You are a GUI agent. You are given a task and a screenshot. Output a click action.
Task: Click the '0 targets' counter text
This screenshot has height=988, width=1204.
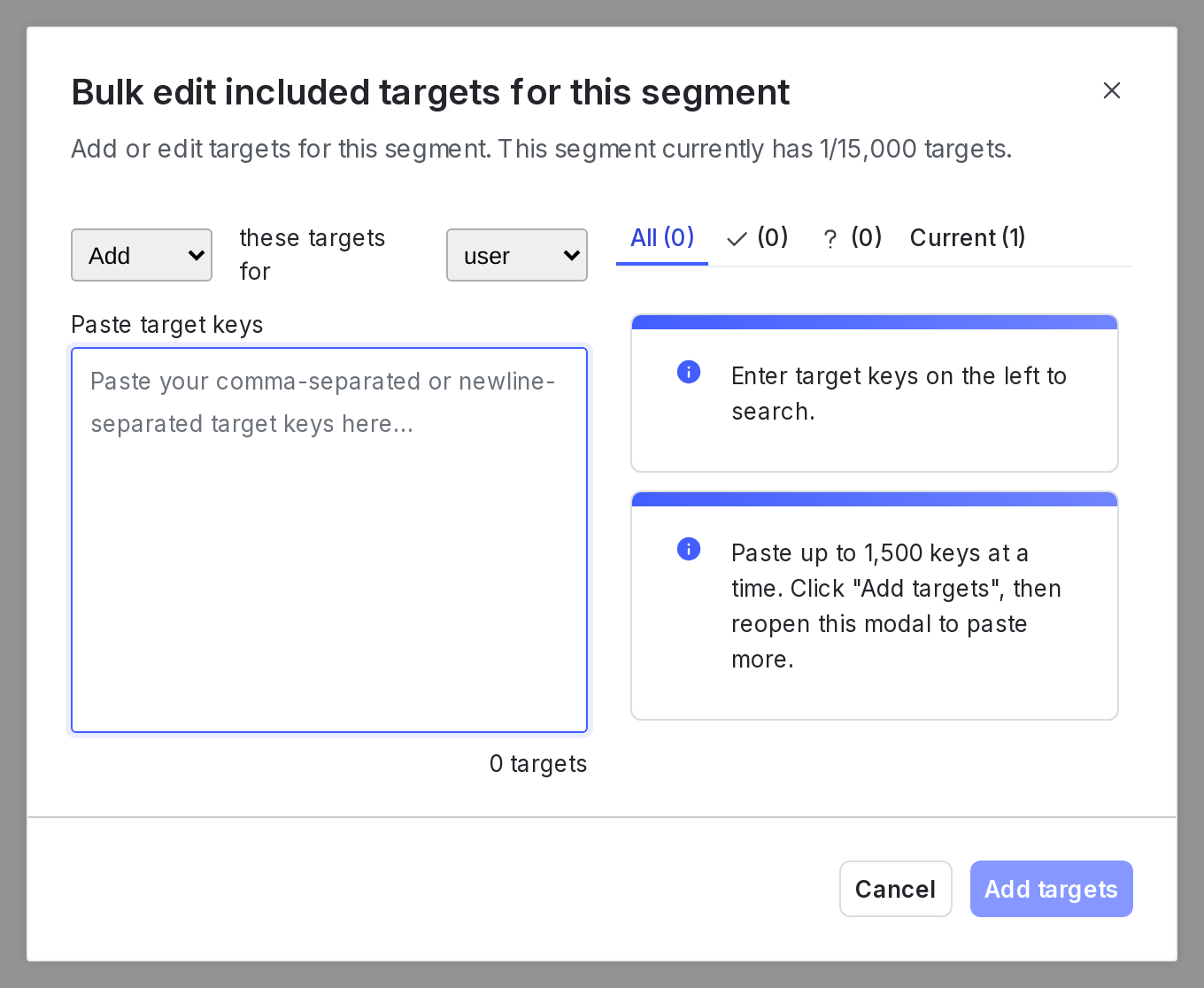coord(538,764)
